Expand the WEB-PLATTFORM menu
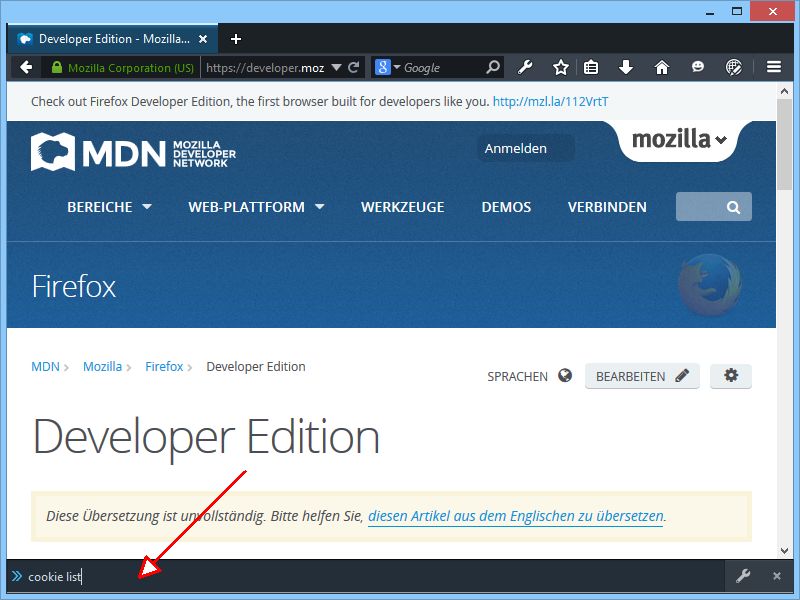Viewport: 800px width, 600px height. [x=256, y=207]
